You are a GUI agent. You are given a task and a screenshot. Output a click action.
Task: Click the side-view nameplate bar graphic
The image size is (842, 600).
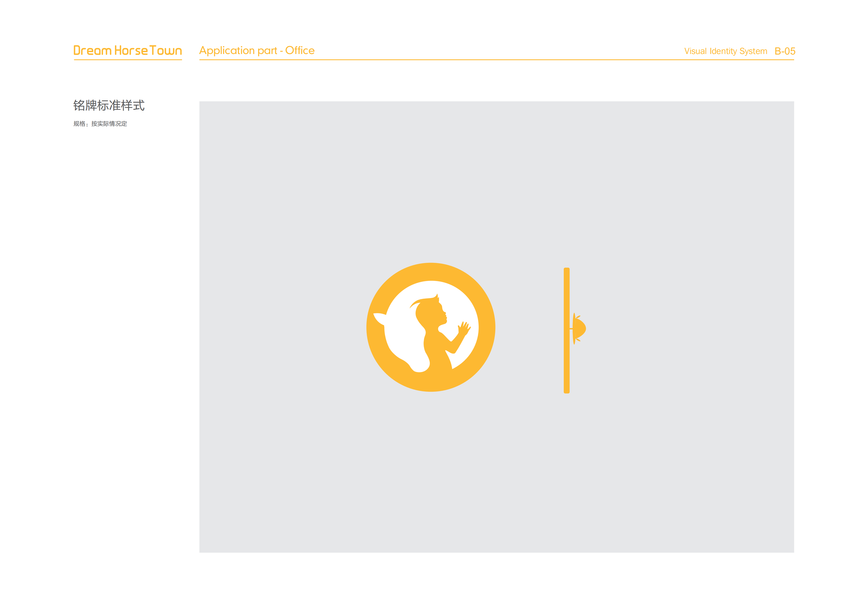[574, 330]
